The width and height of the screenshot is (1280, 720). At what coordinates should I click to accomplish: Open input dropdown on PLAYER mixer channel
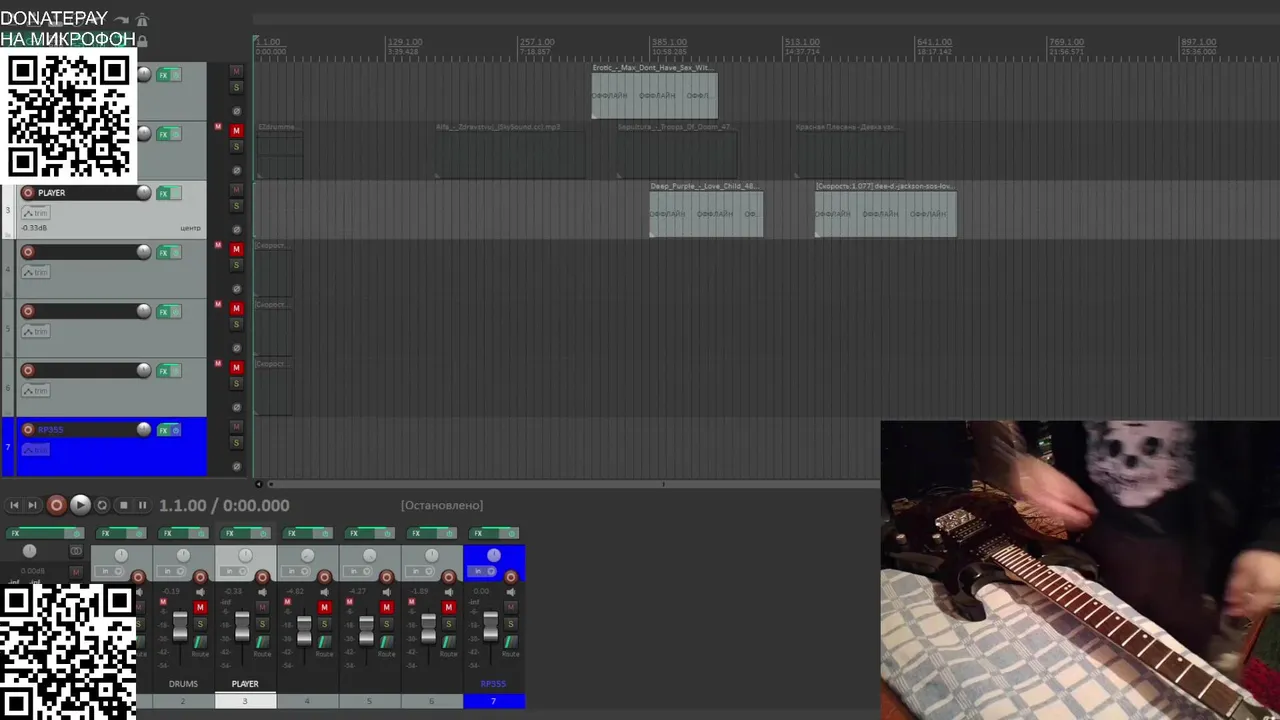[236, 572]
